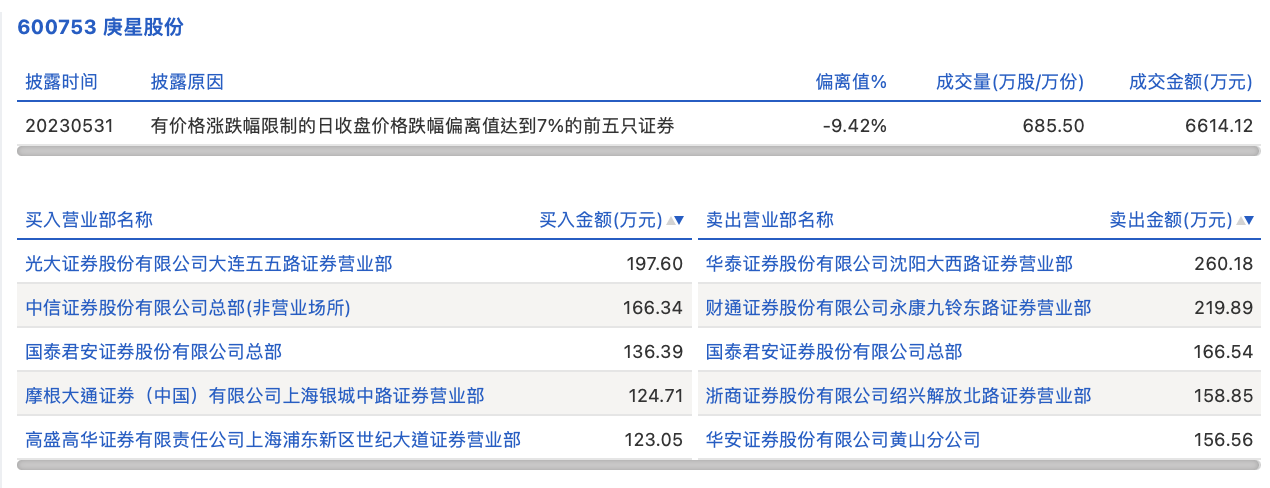The image size is (1270, 488).
Task: Sort by buy amount using the arrow icon
Action: [675, 221]
